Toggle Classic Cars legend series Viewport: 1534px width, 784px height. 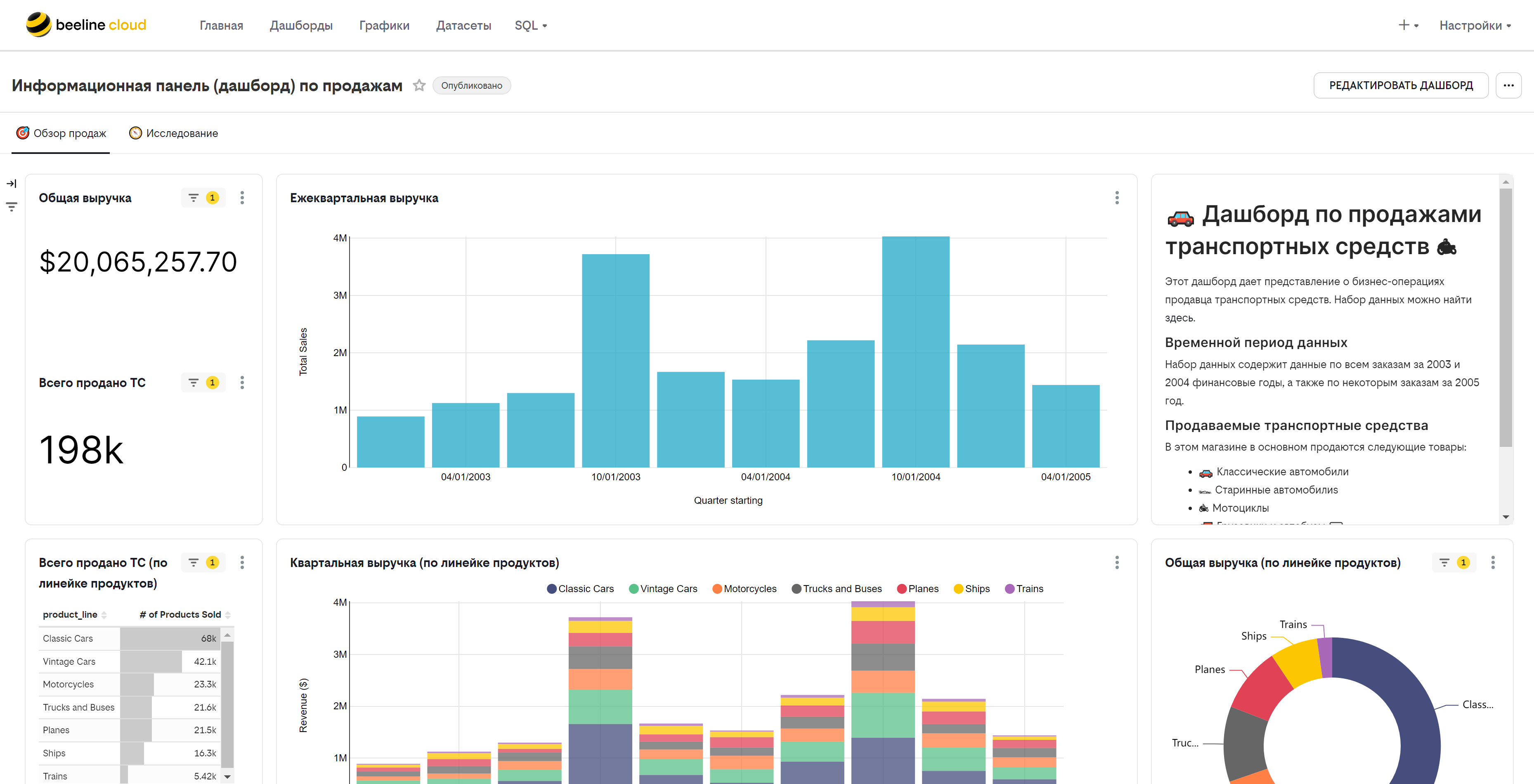[x=580, y=589]
